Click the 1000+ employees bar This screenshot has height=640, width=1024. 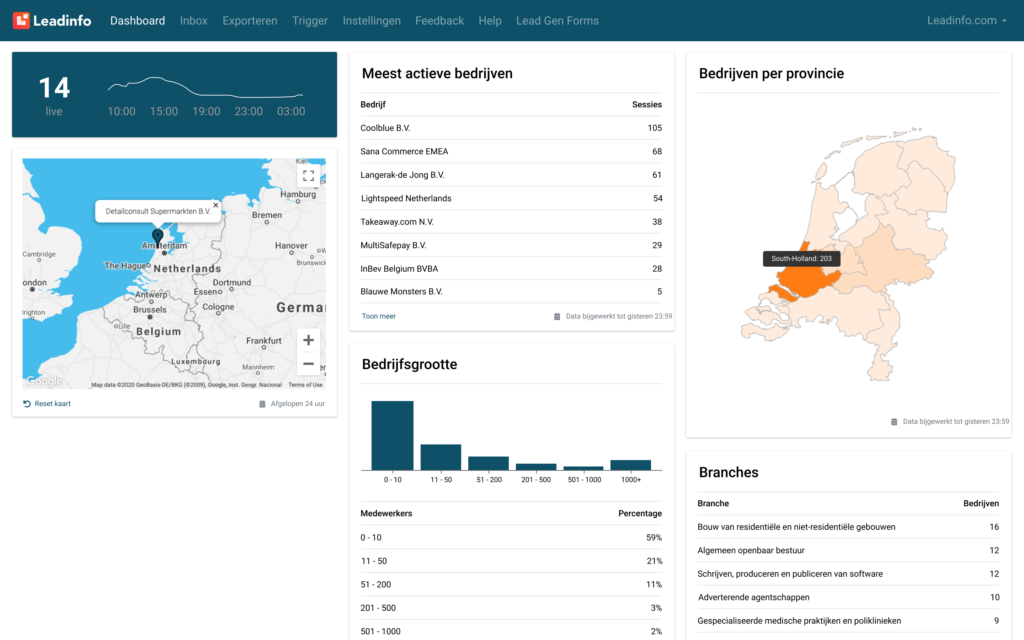click(x=631, y=465)
